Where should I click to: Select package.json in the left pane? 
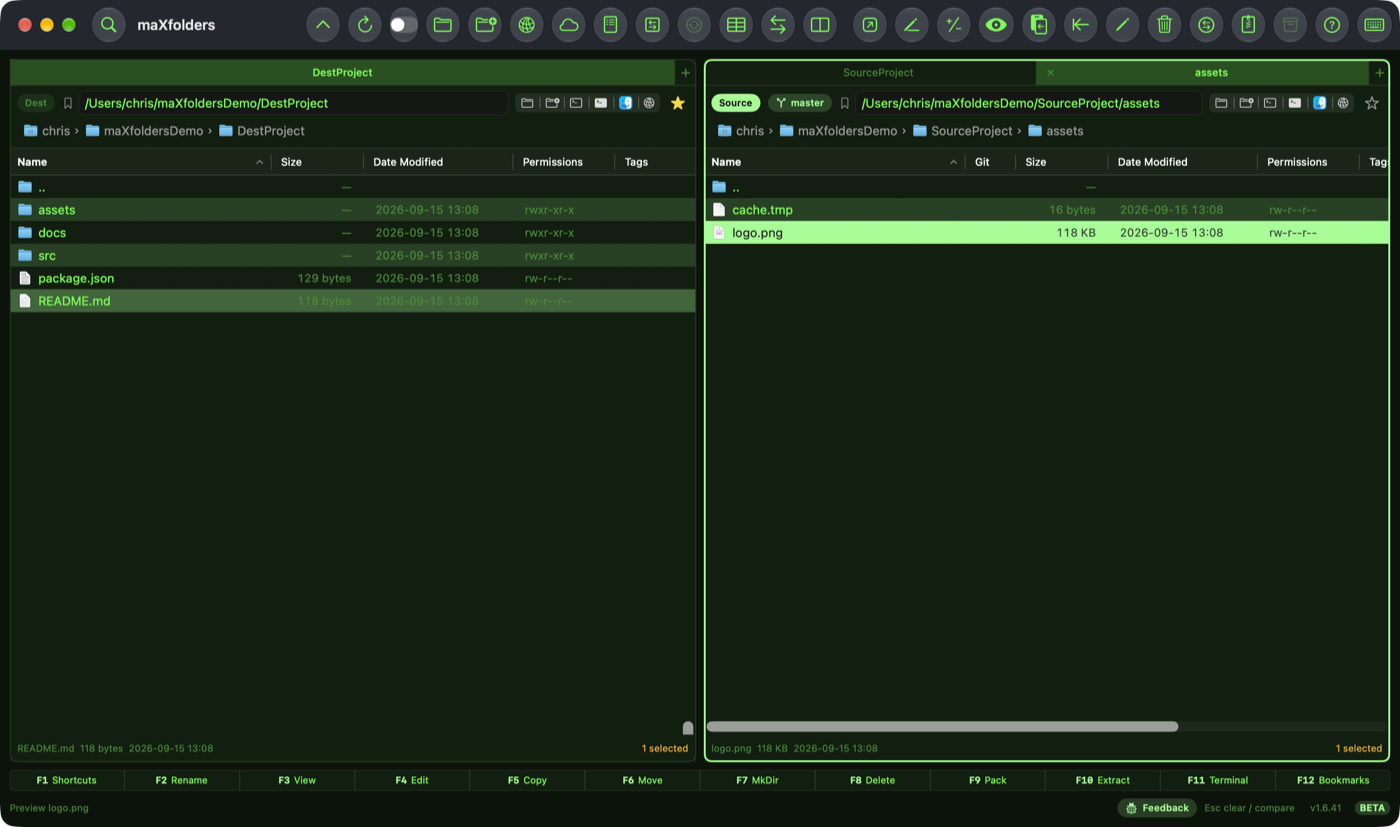click(353, 279)
